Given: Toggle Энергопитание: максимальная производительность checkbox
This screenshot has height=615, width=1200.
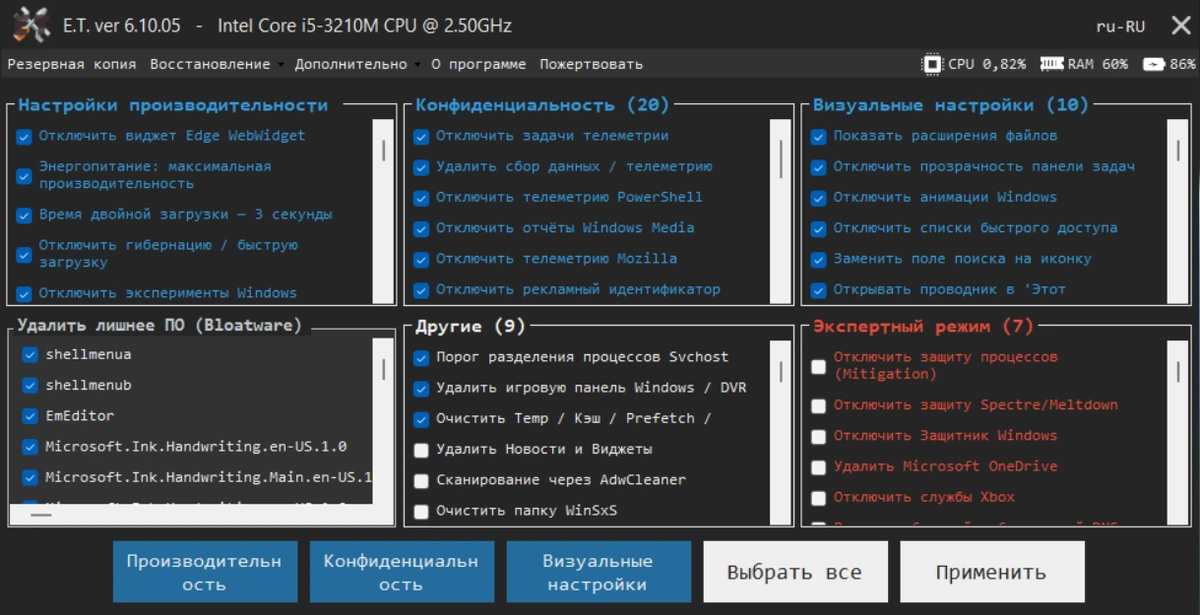Looking at the screenshot, I should coord(24,175).
